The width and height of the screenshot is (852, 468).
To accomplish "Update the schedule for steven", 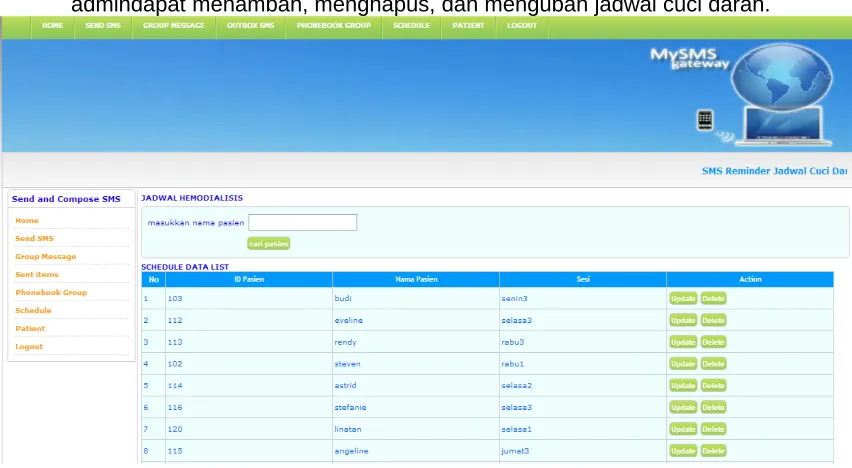I will (x=683, y=364).
